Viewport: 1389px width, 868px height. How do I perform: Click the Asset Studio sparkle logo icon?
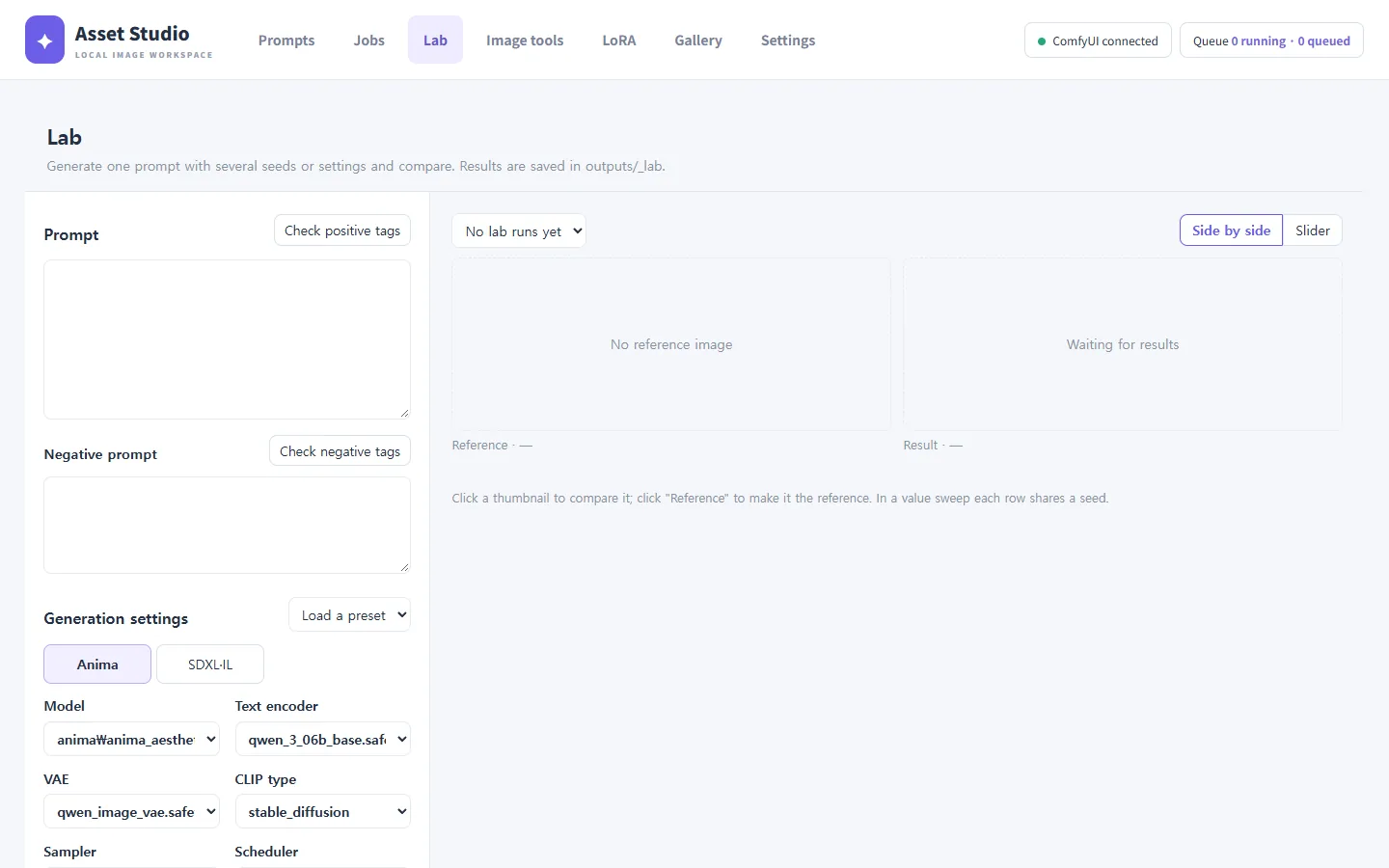click(44, 40)
